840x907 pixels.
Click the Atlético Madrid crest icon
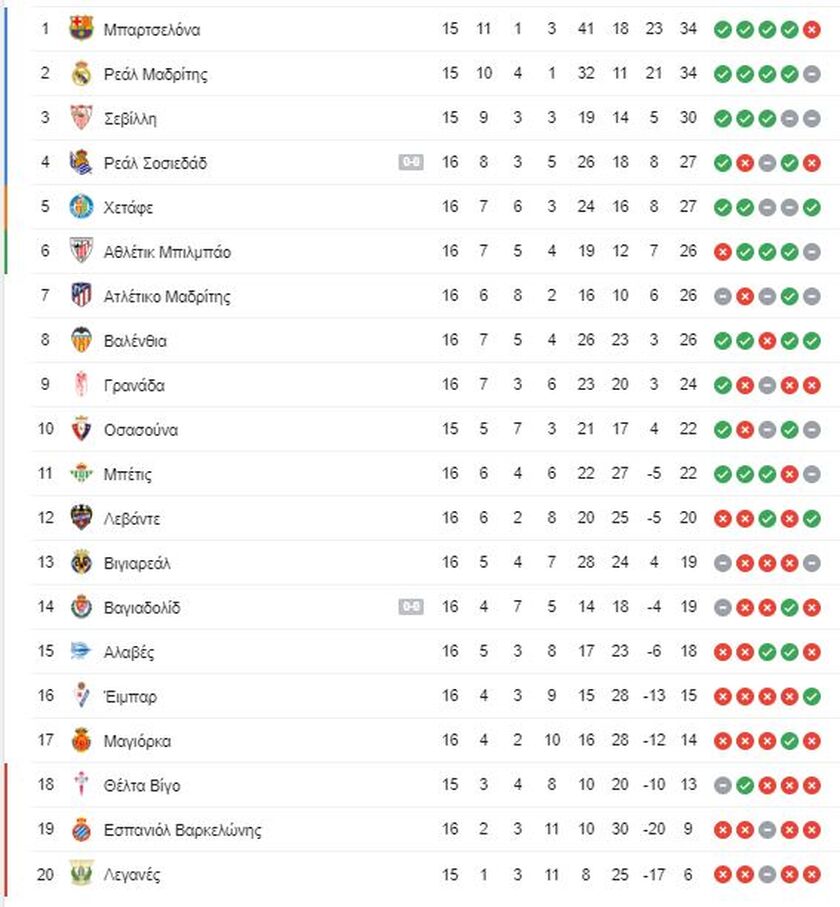81,295
